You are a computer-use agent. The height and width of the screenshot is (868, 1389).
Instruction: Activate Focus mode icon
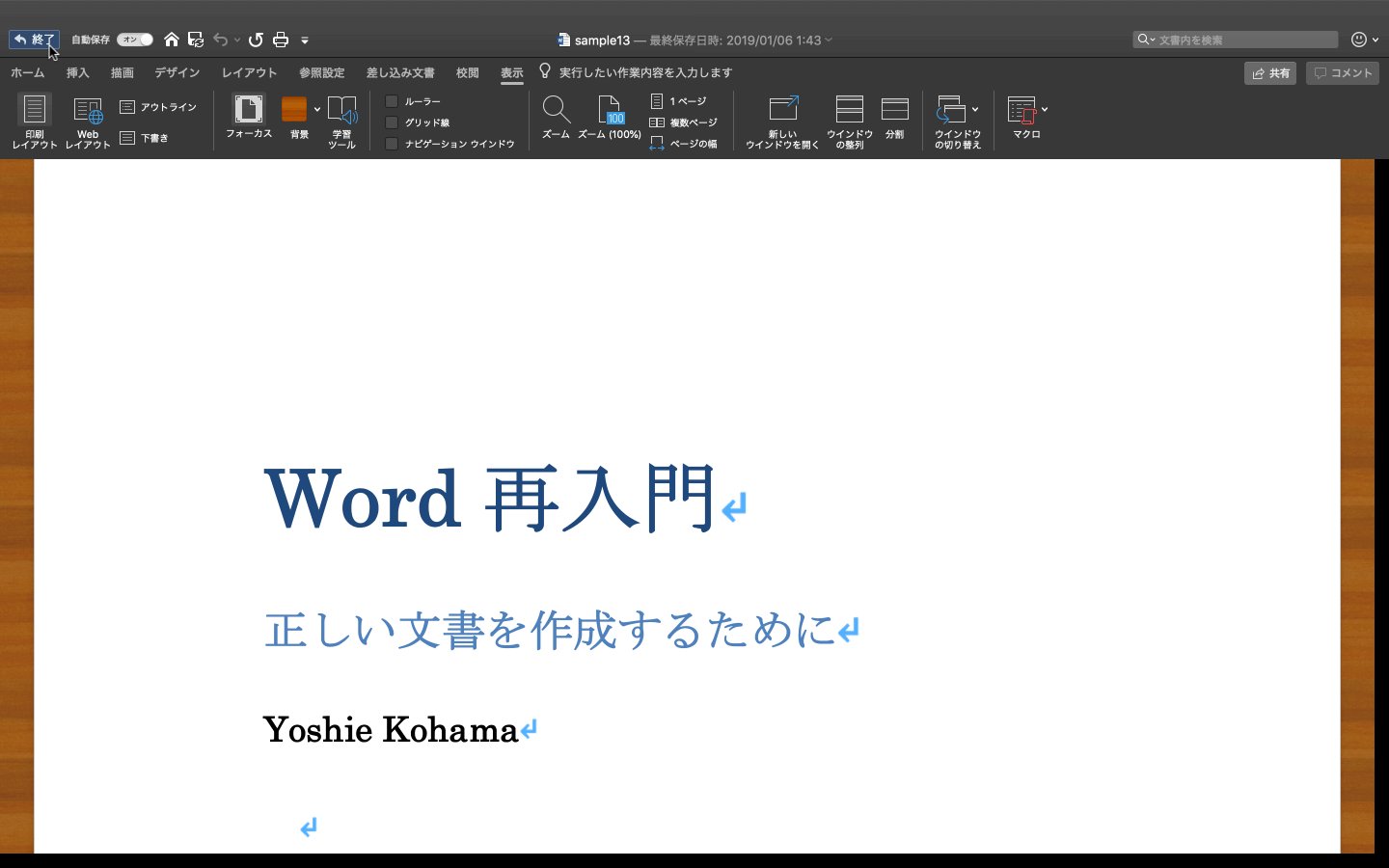click(249, 109)
